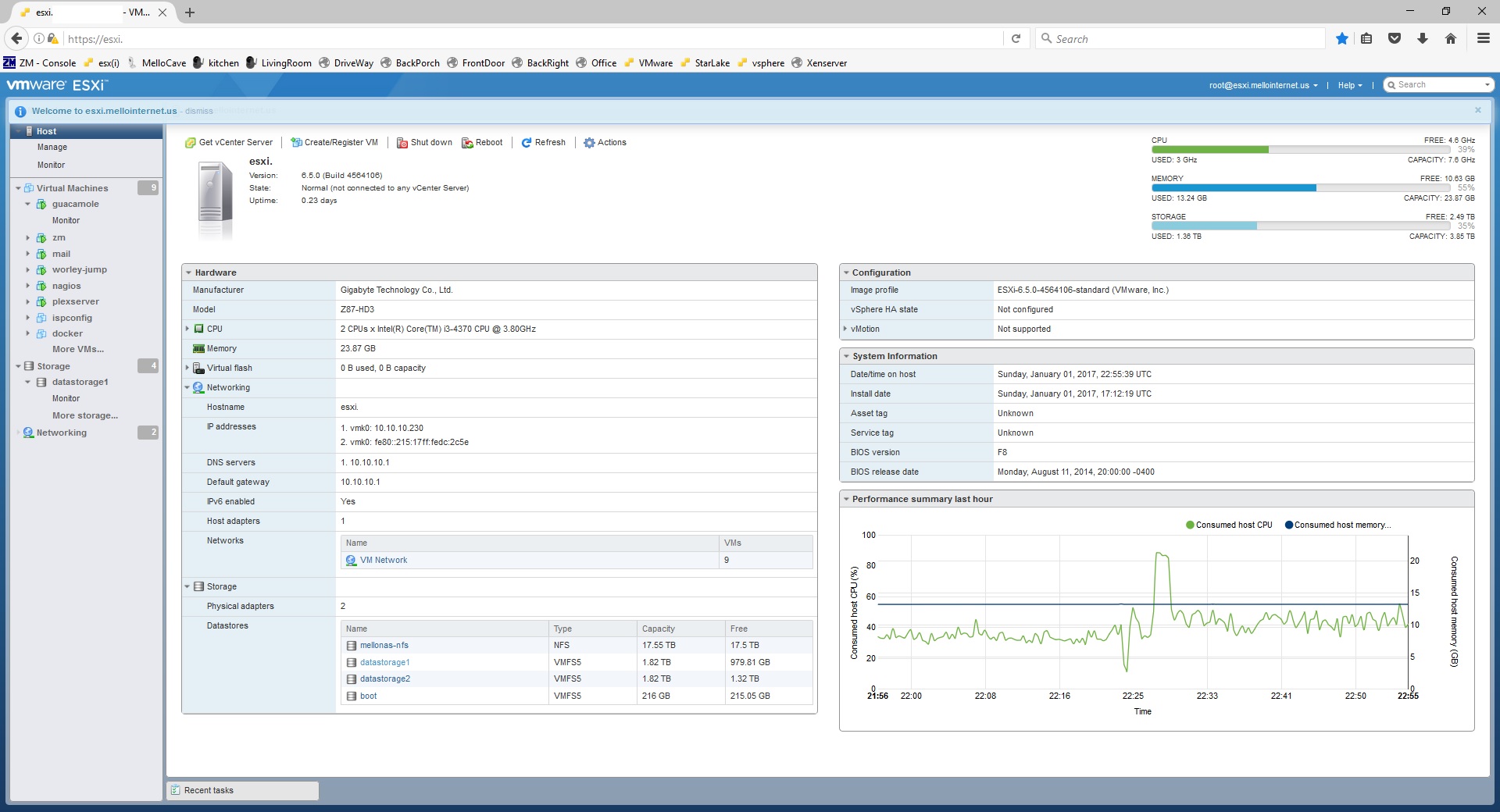
Task: Click dismiss on the welcome banner
Action: 199,111
